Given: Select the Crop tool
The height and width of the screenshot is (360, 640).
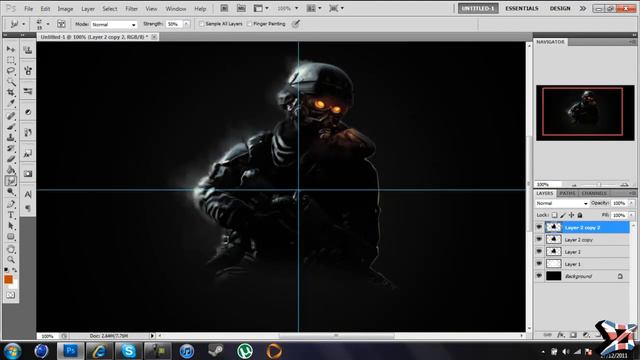Looking at the screenshot, I should pyautogui.click(x=11, y=93).
